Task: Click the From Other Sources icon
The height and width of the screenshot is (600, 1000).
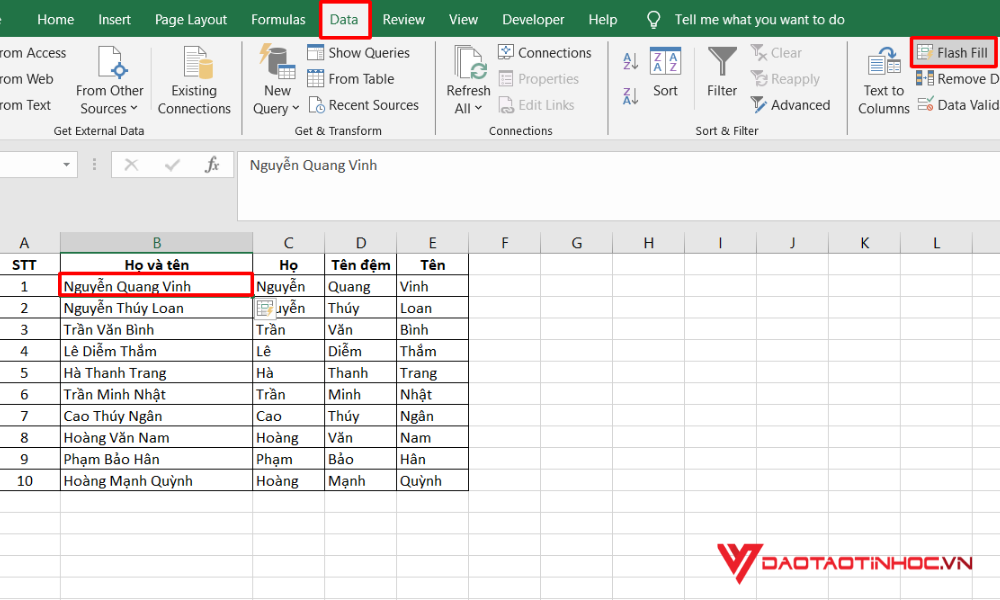Action: tap(112, 62)
